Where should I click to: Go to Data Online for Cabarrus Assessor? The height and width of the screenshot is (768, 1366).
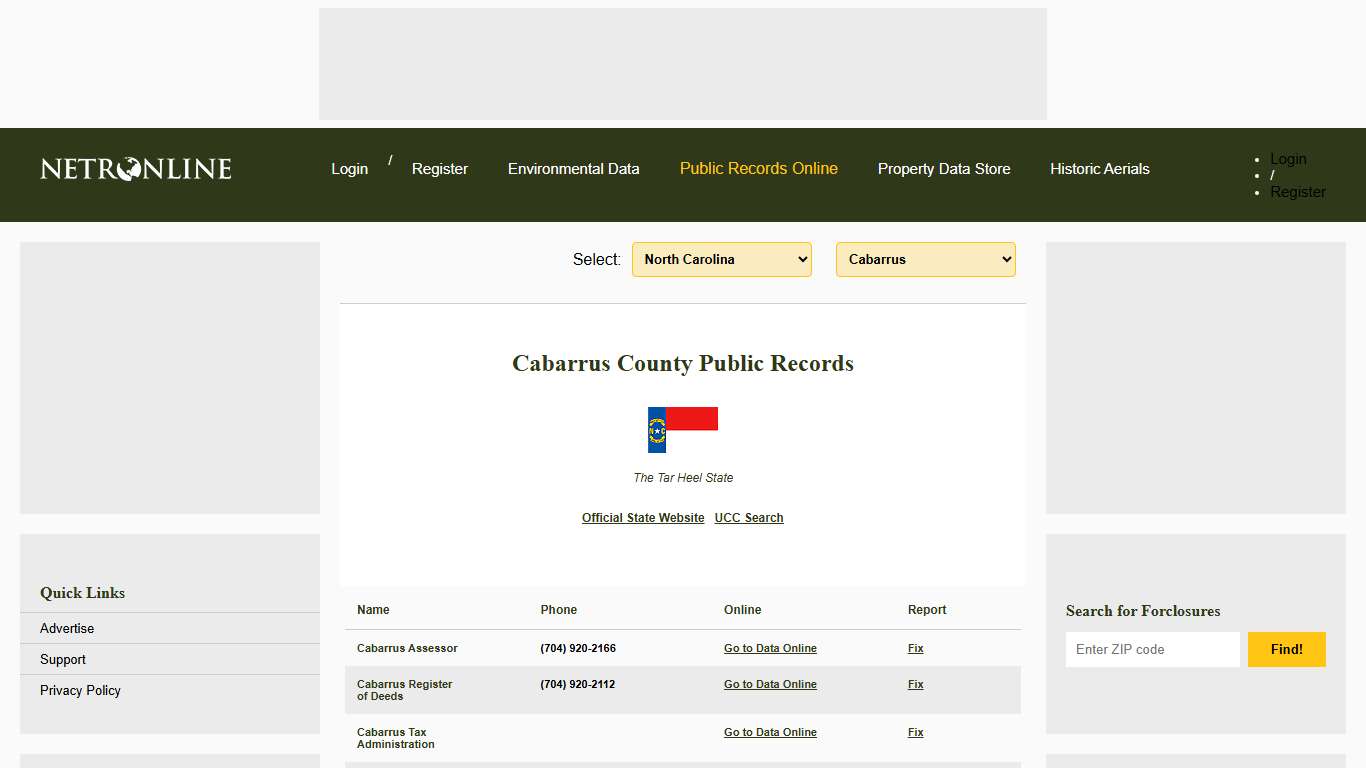click(770, 648)
